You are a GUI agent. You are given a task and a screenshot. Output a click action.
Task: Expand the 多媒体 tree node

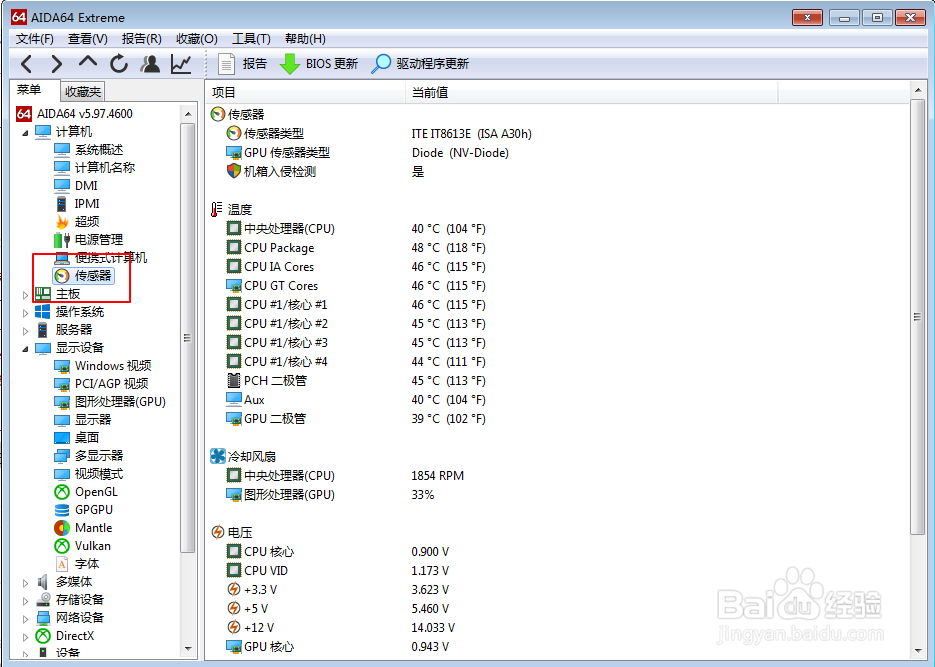tap(25, 582)
